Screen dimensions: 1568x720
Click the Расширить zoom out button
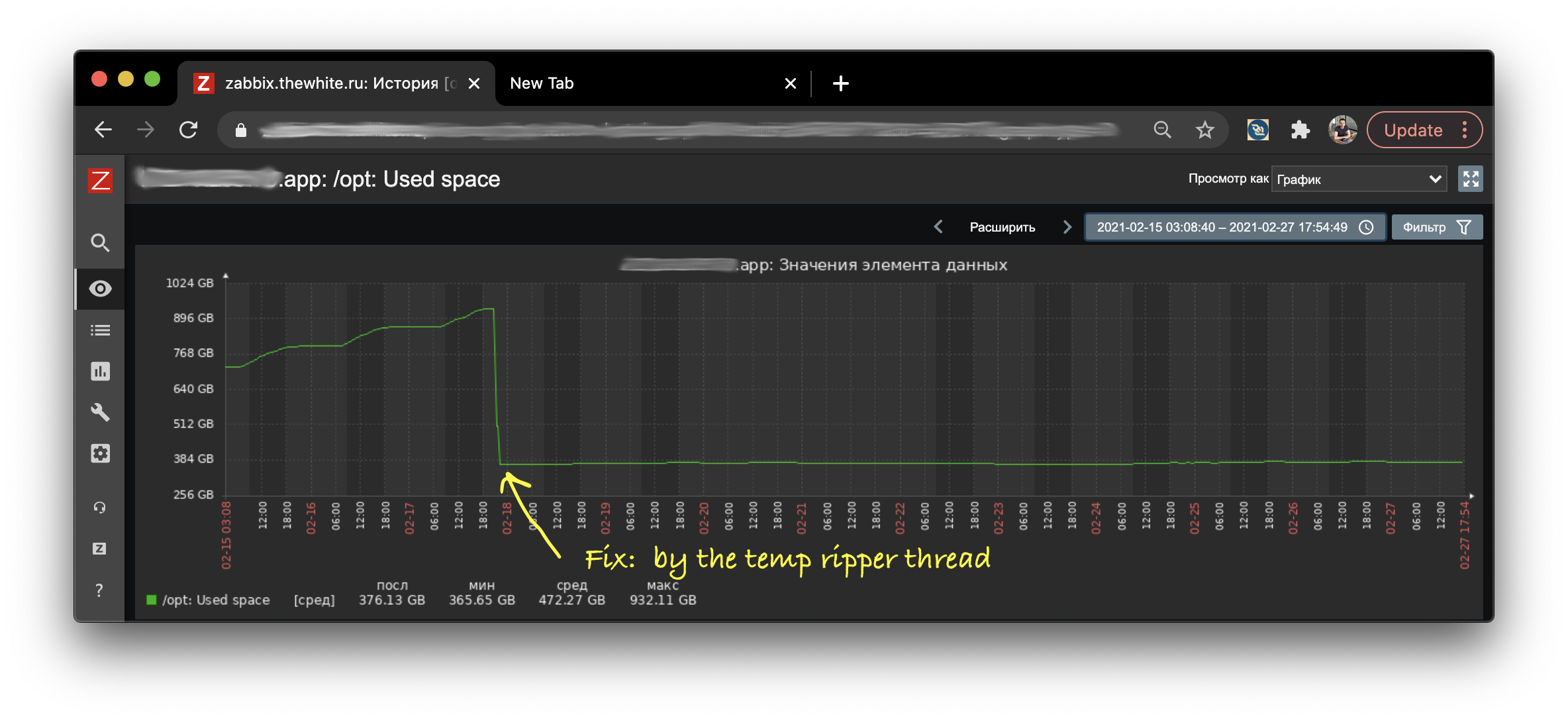click(1002, 227)
